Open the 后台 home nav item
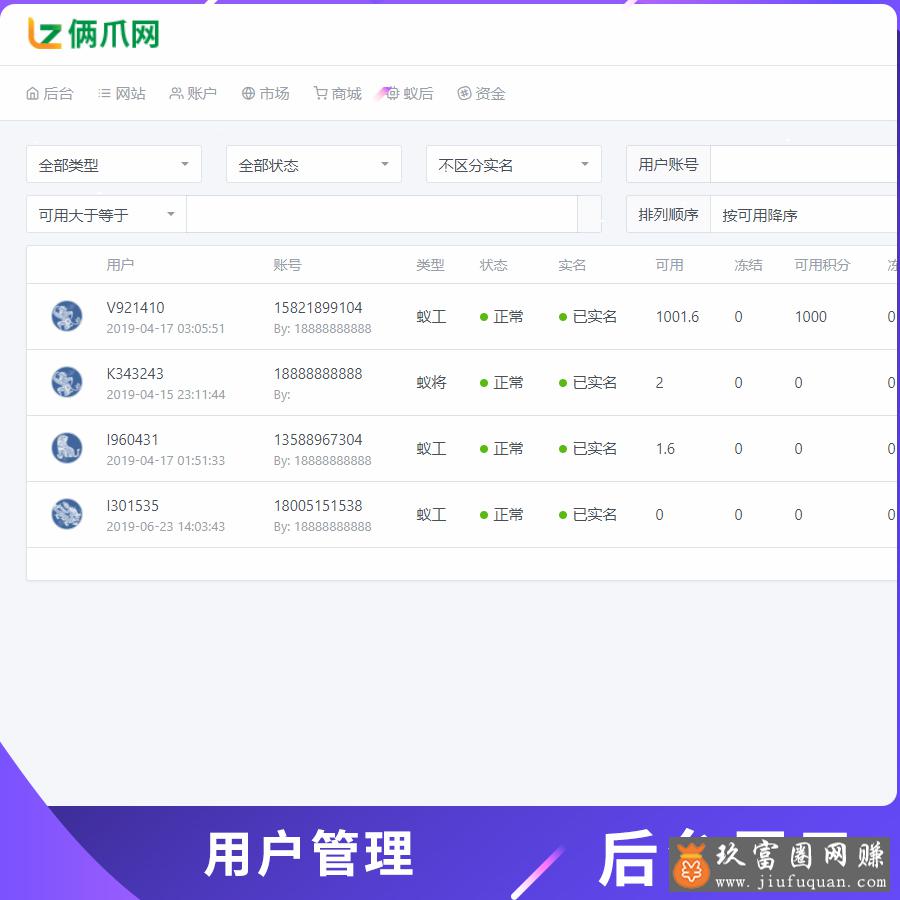 click(49, 94)
